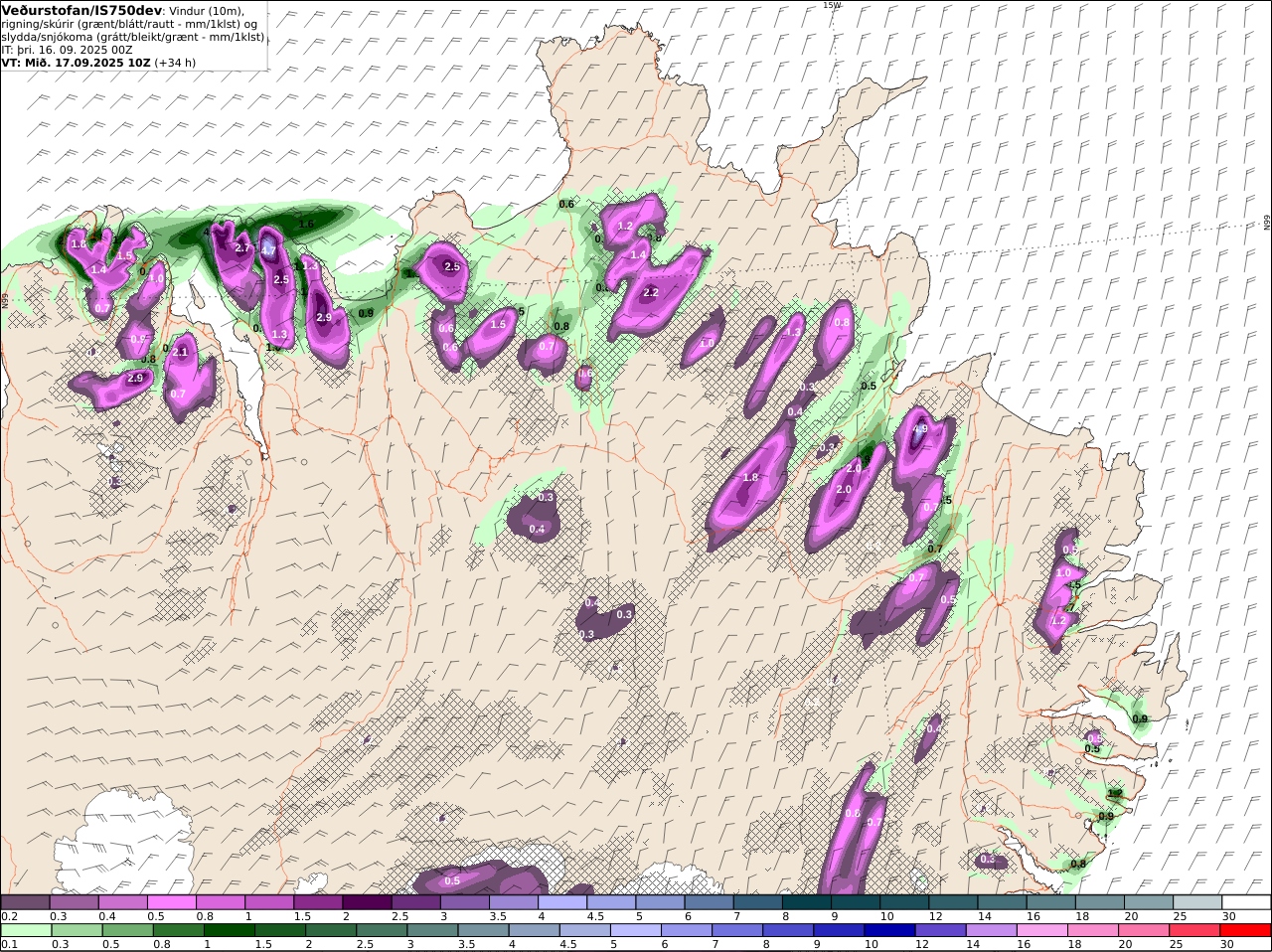The image size is (1272, 952).
Task: Click the white 30 swatch ending upper legend
Action: click(x=1245, y=901)
